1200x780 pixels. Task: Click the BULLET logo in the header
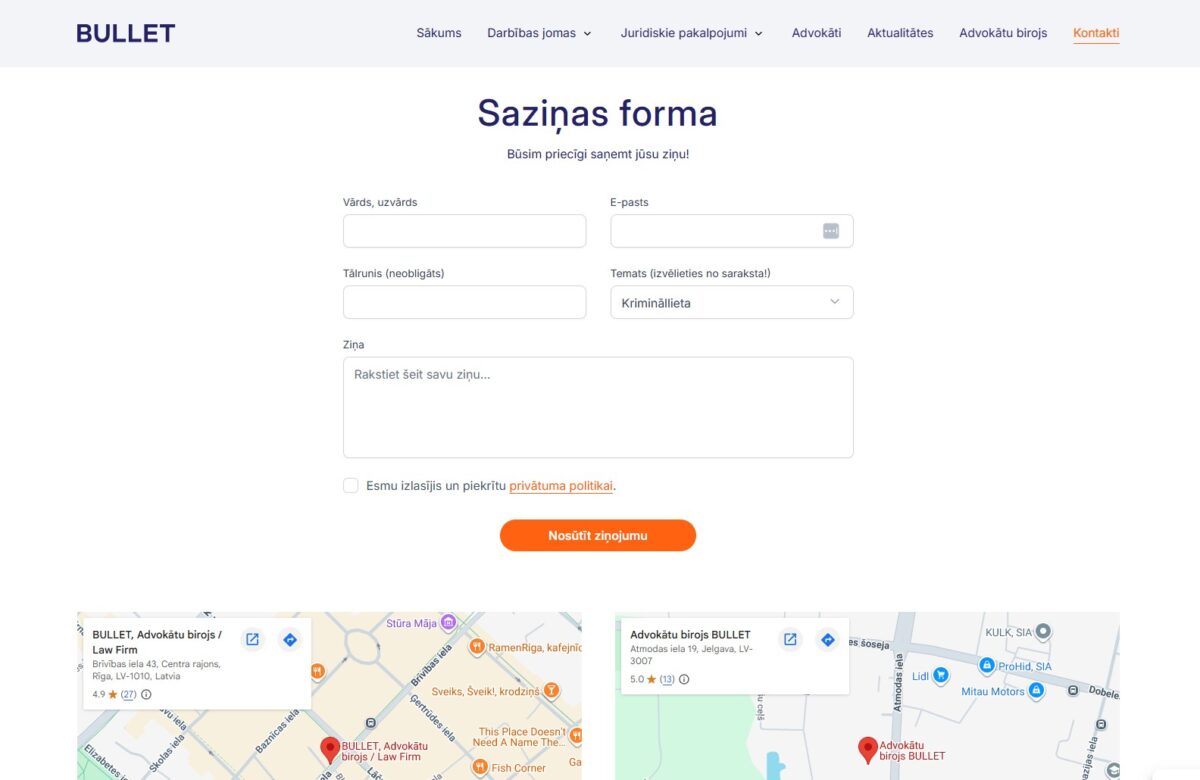click(x=125, y=33)
